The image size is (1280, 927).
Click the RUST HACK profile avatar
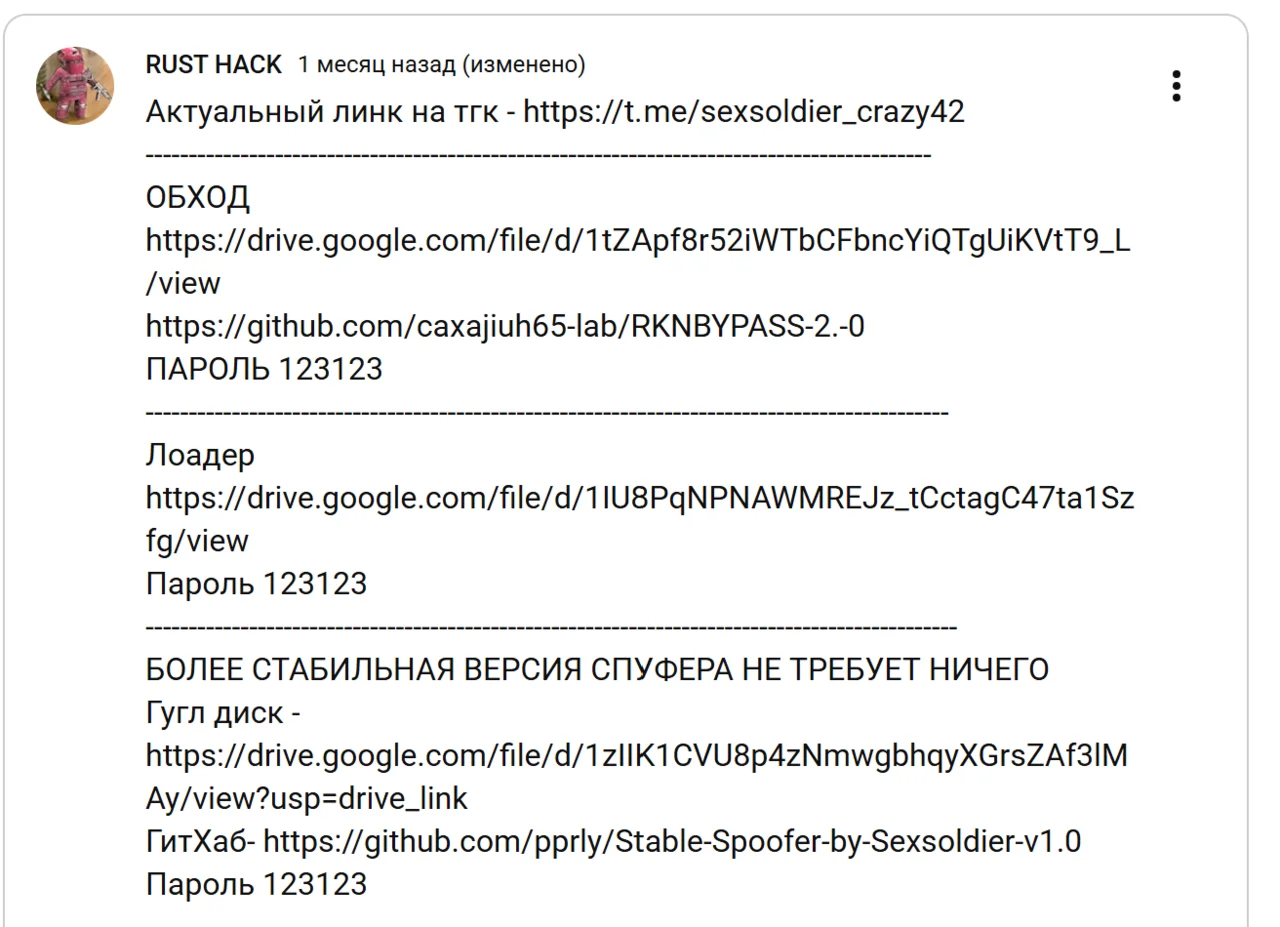coord(75,85)
